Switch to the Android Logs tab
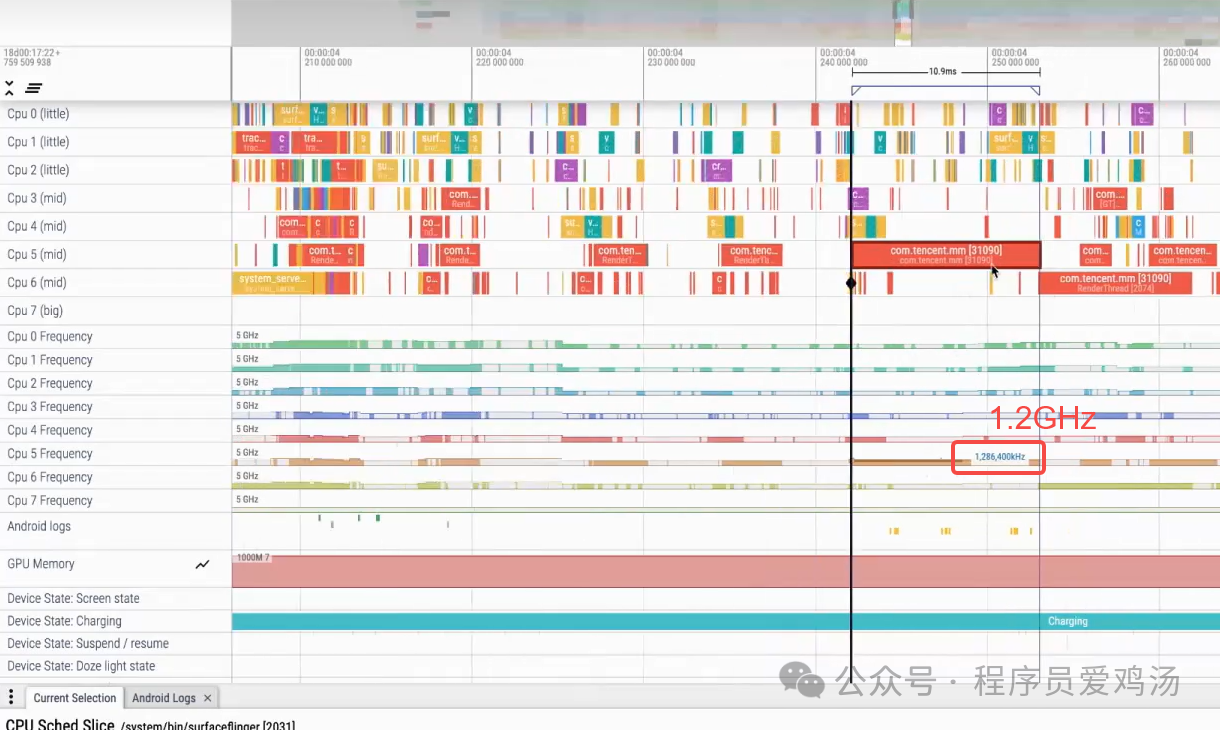The image size is (1220, 730). (x=162, y=697)
